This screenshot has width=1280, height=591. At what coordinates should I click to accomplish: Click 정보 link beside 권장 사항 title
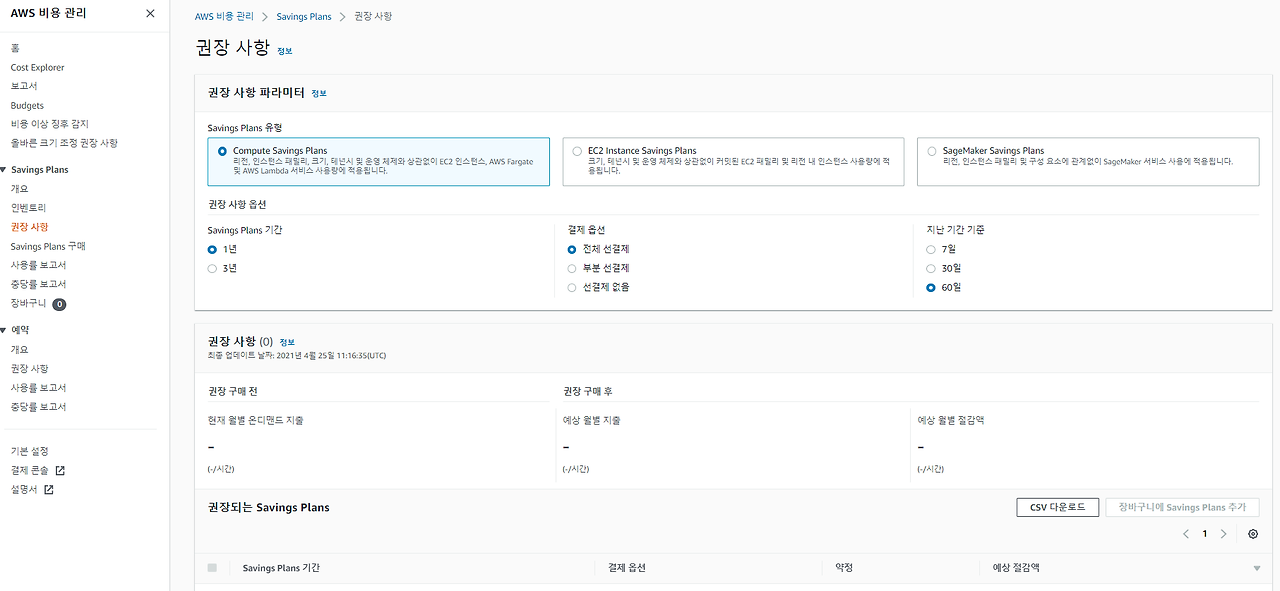click(285, 50)
